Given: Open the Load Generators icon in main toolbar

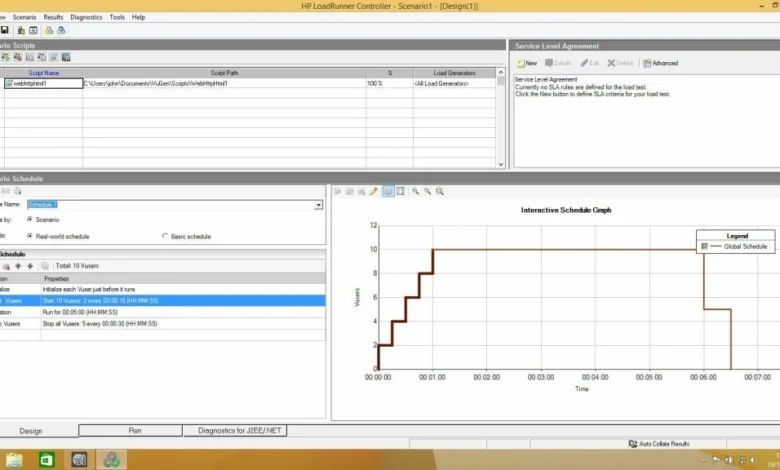Looking at the screenshot, I should (21, 30).
